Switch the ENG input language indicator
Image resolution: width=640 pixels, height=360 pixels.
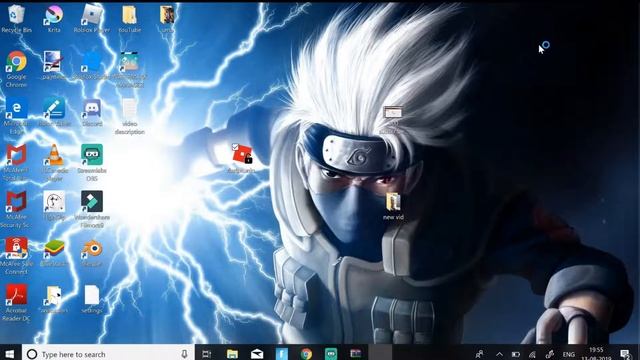569,354
